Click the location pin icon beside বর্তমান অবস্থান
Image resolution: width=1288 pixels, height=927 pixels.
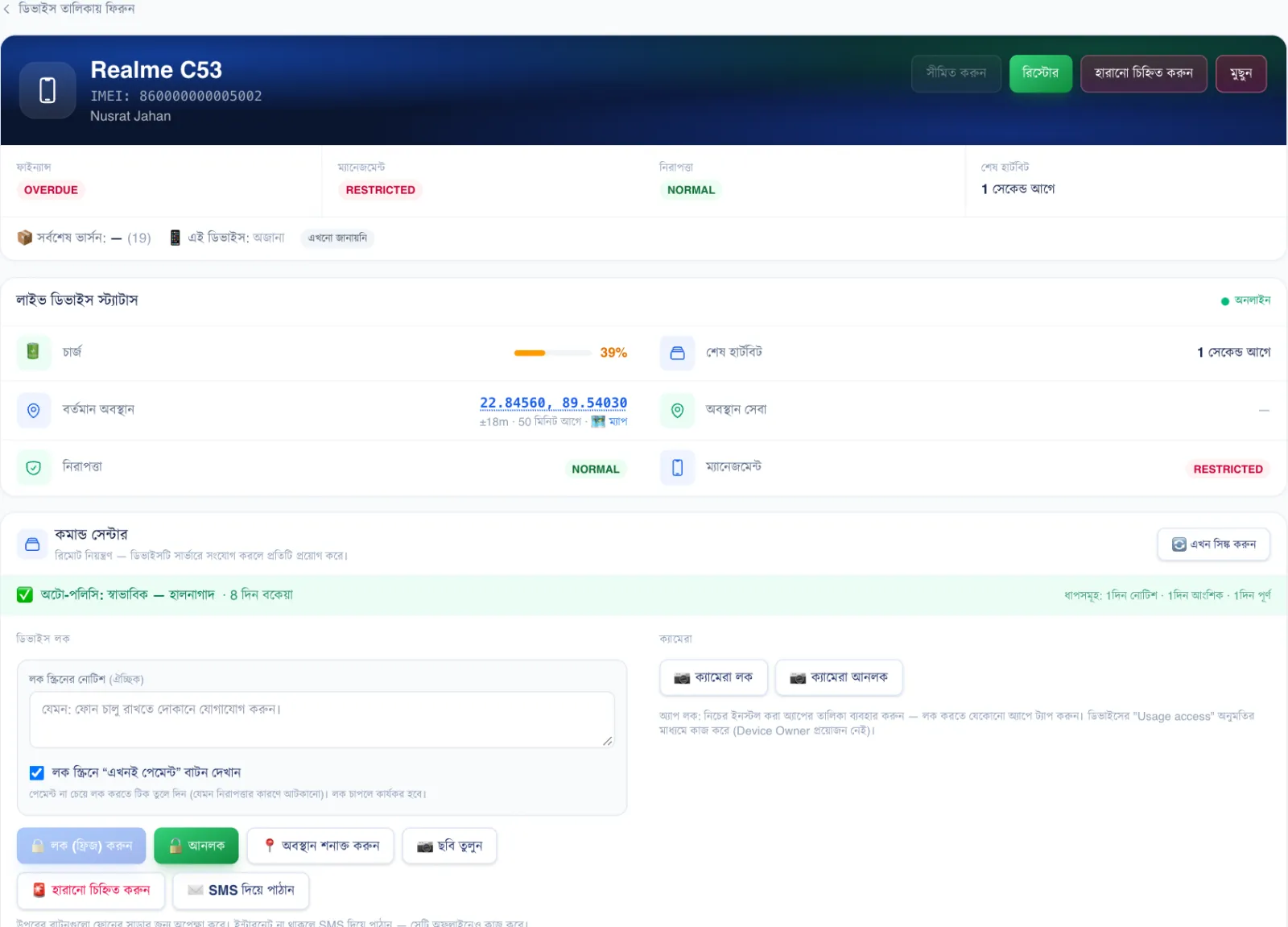33,411
